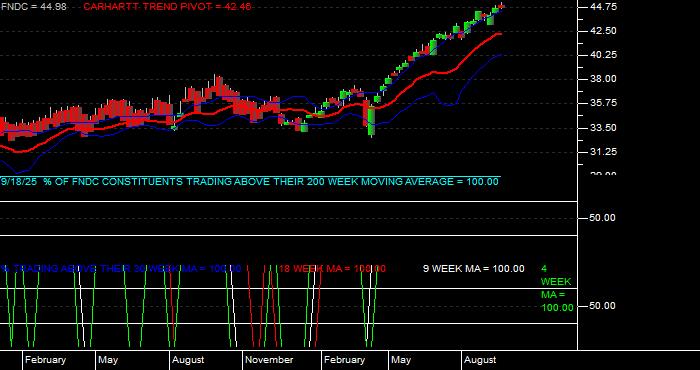Click the first February marker on the timeline
This screenshot has width=700, height=370.
pos(46,360)
